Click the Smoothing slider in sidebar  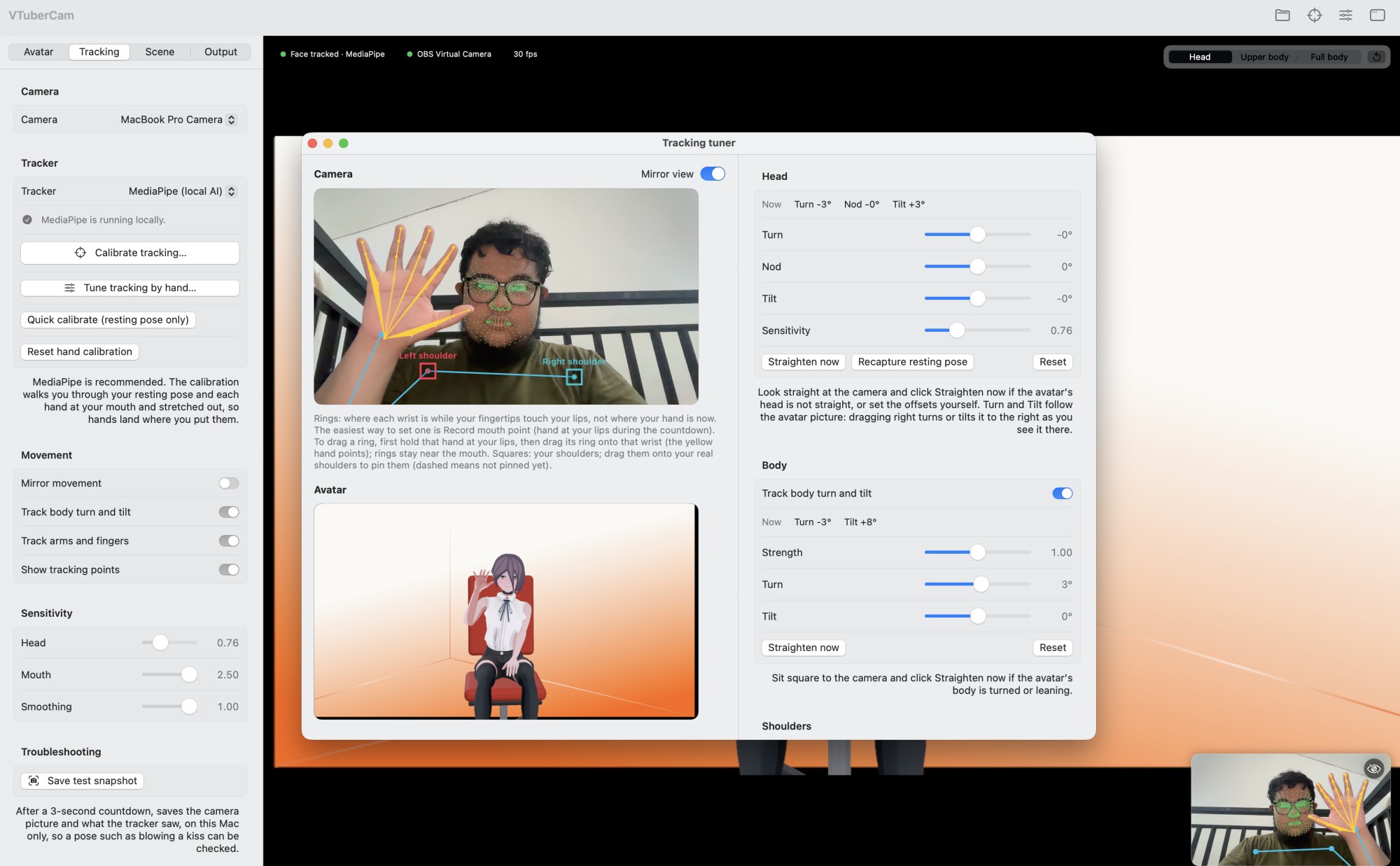point(169,706)
